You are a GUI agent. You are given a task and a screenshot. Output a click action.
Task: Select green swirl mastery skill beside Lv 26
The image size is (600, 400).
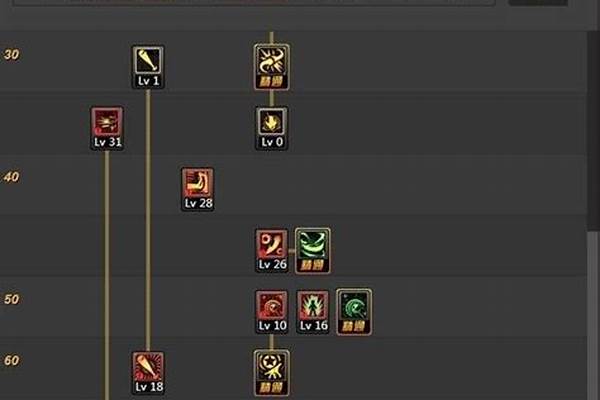pyautogui.click(x=313, y=251)
